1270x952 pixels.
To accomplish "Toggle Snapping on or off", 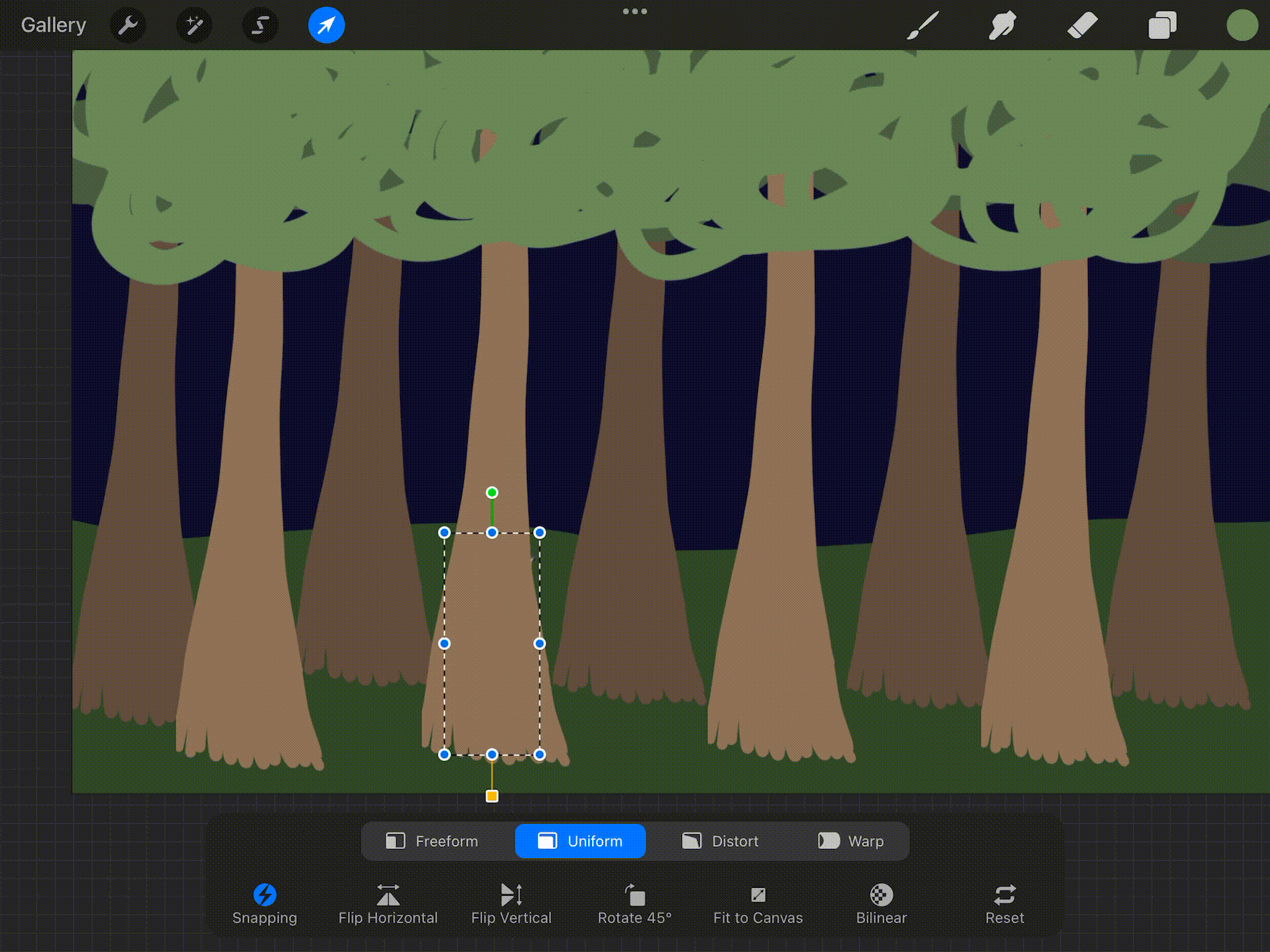I will [265, 904].
